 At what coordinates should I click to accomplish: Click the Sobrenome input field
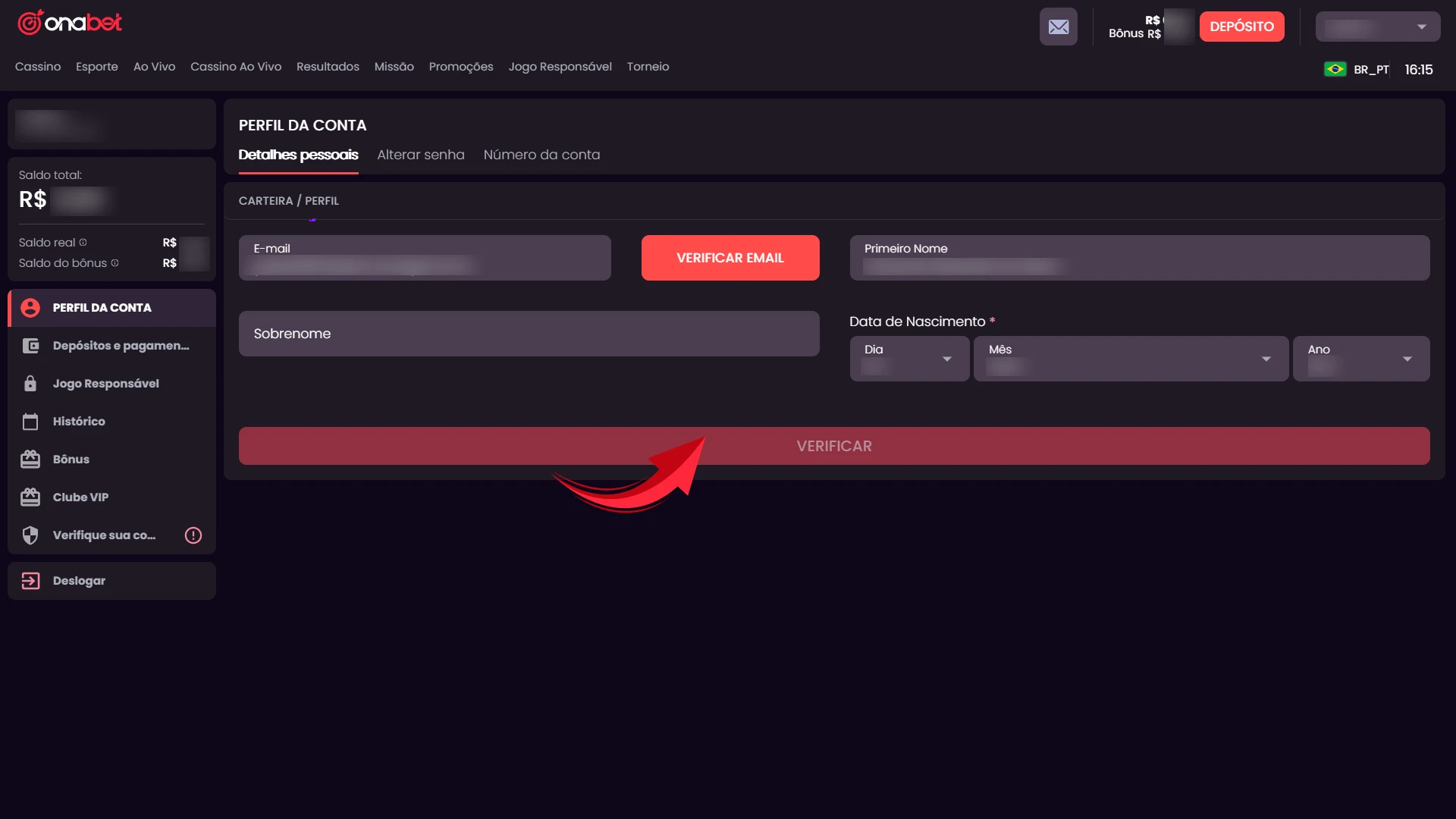tap(529, 334)
